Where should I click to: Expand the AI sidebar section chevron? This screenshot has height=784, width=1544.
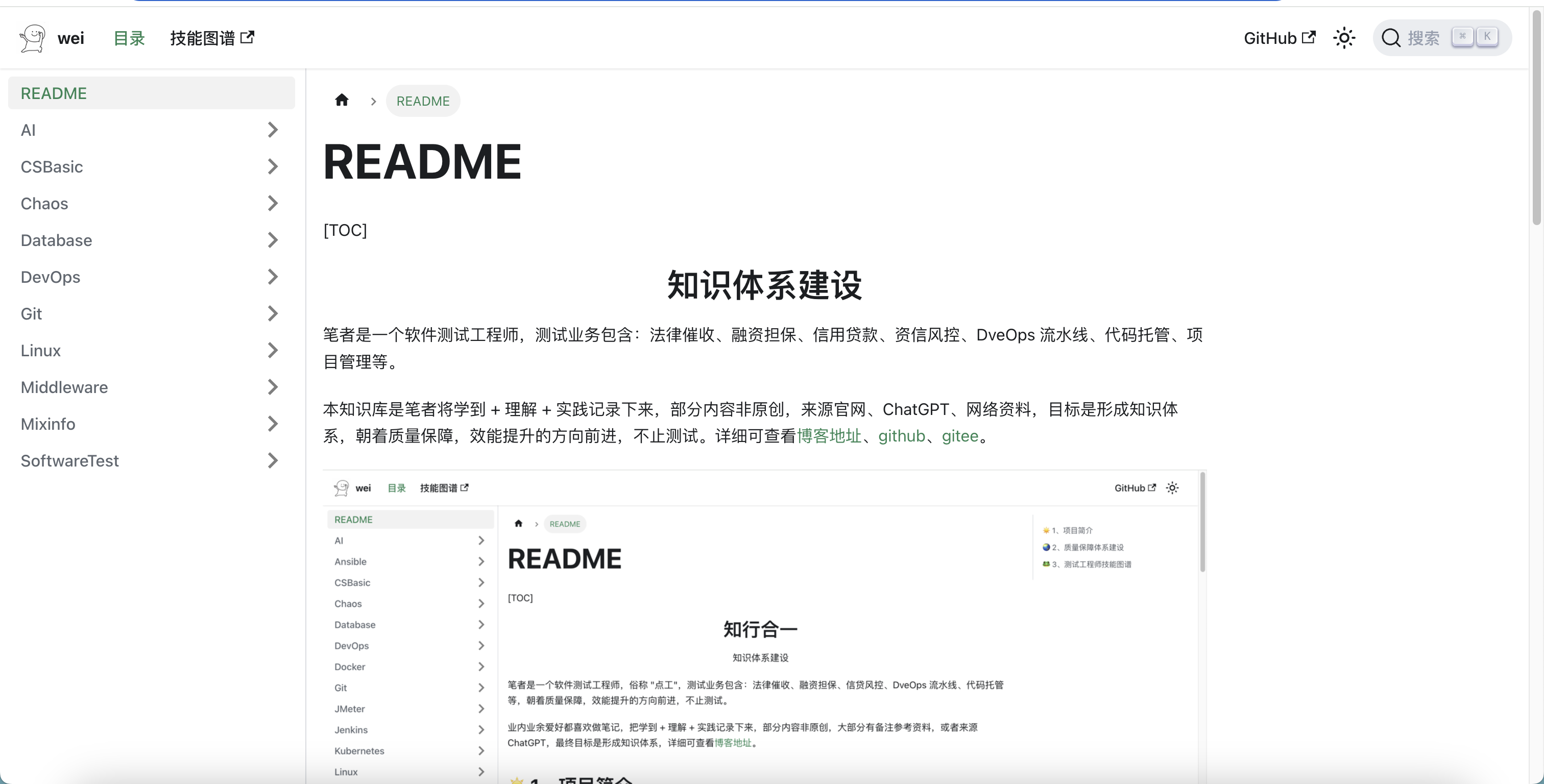click(273, 130)
